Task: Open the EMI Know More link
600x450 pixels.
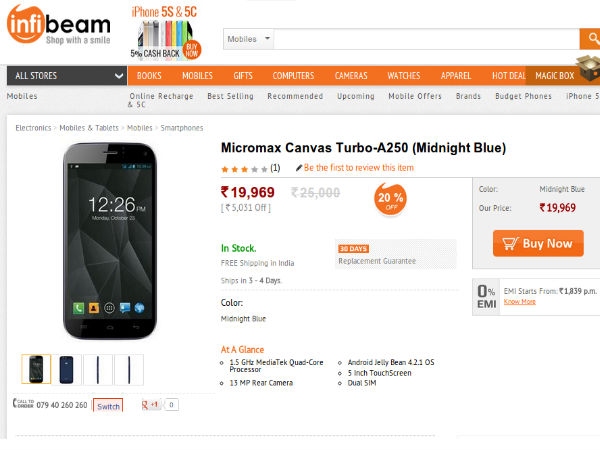Action: pos(520,302)
